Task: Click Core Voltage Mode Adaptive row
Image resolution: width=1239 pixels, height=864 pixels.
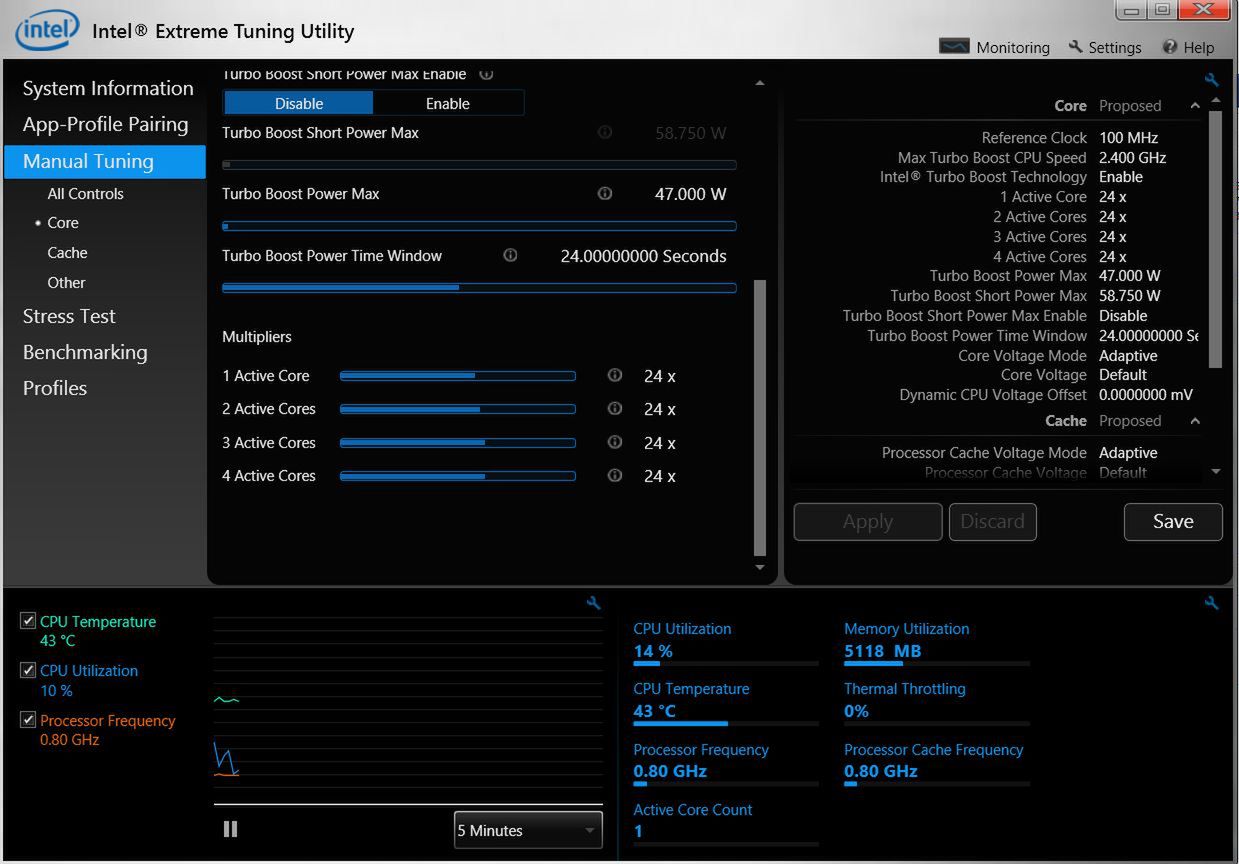Action: point(1058,355)
